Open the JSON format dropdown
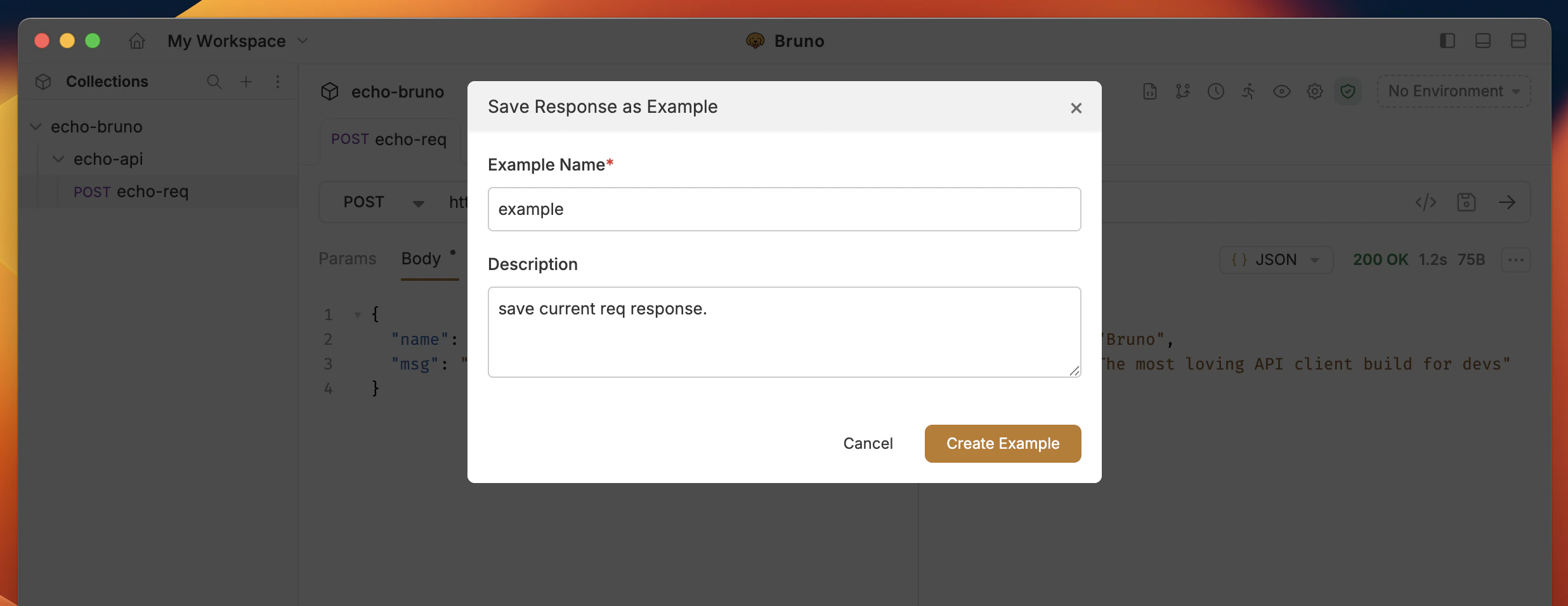 (1276, 259)
